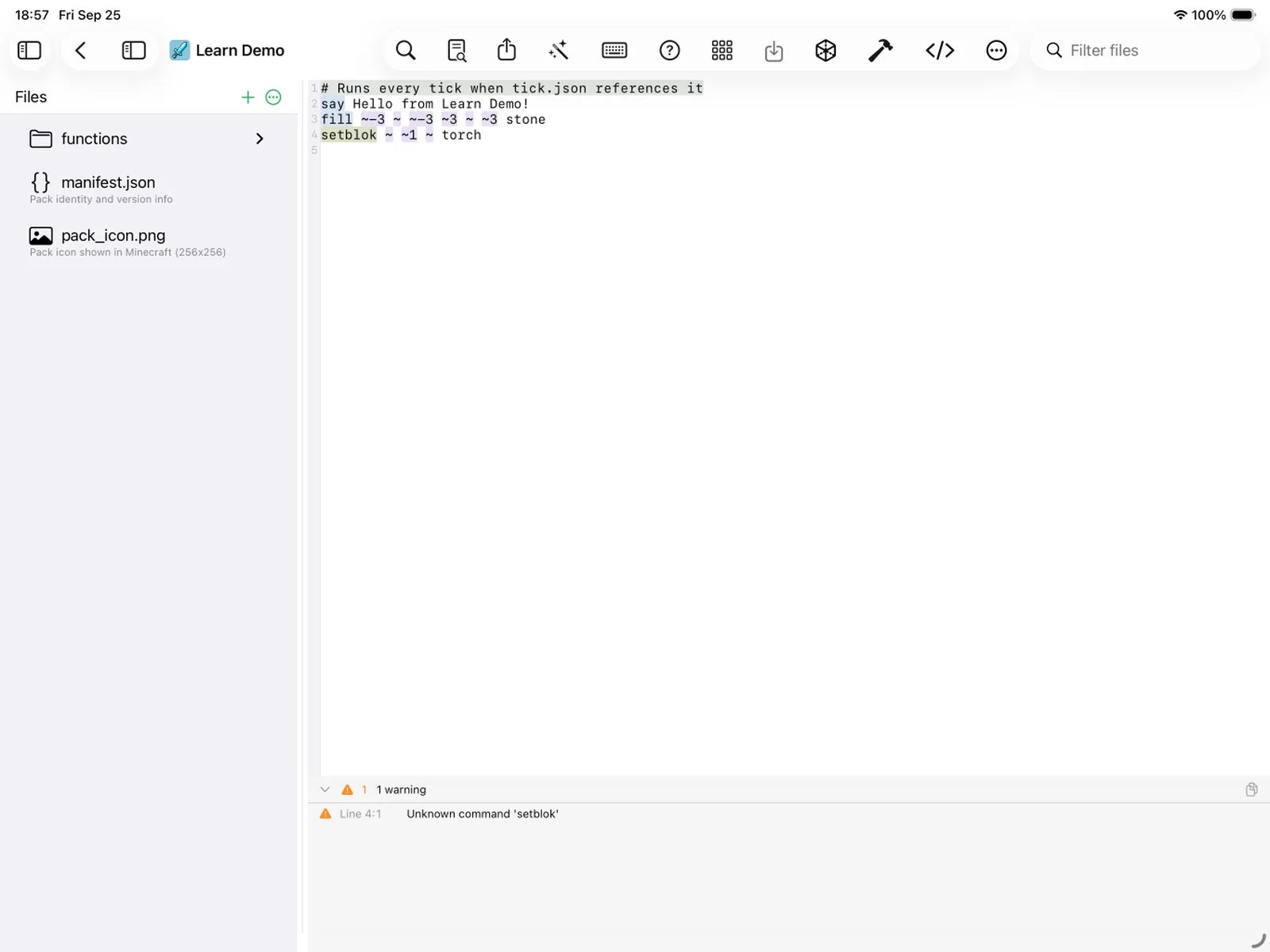Open the toolbar more options ellipsis
The height and width of the screenshot is (952, 1270).
point(996,51)
